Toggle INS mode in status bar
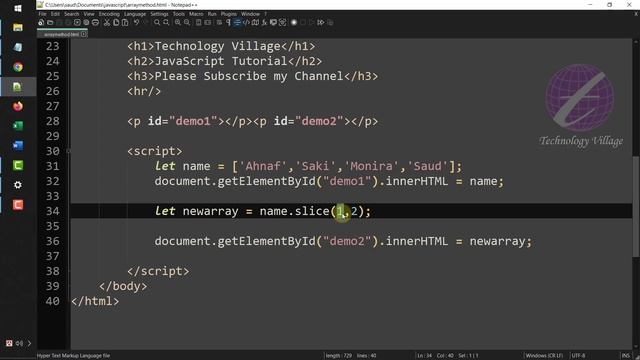Viewport: 640px width, 360px height. (626, 356)
